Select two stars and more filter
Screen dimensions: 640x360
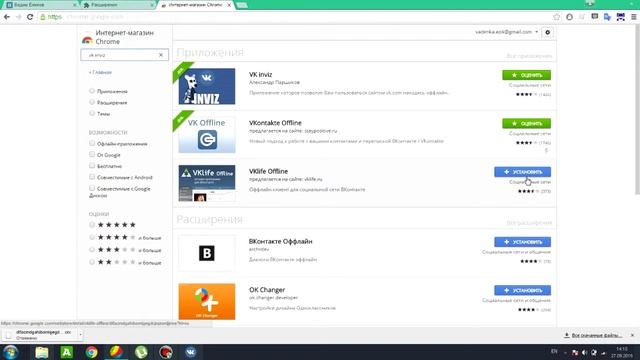(92, 262)
